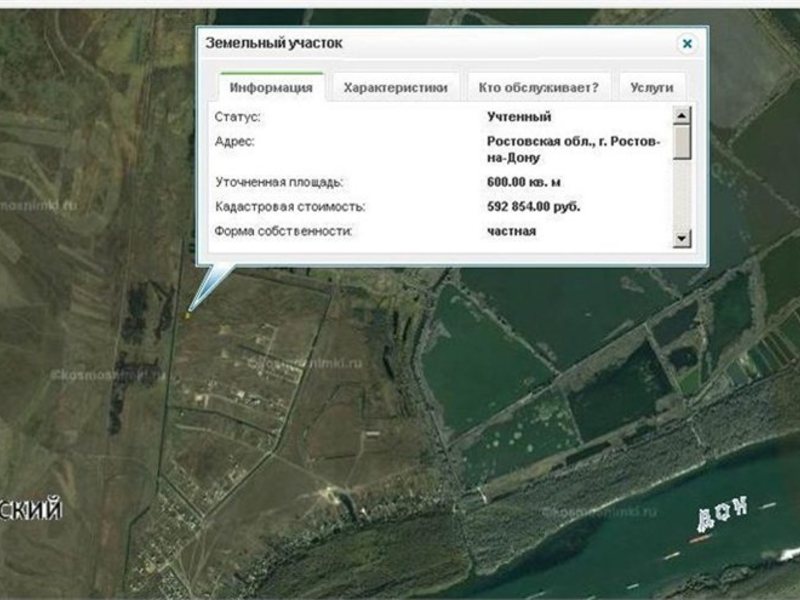Click the Кадастровая стоимость: label
The width and height of the screenshot is (800, 600).
click(x=290, y=207)
